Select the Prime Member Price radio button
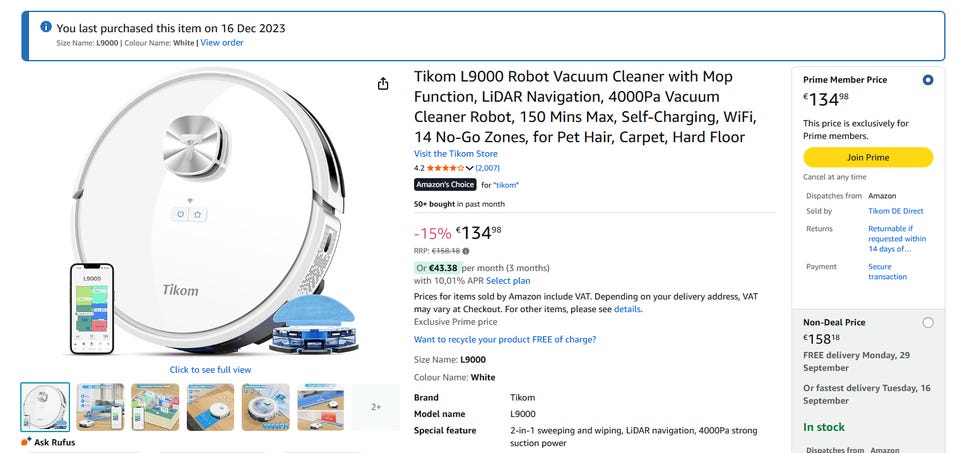 tap(928, 80)
